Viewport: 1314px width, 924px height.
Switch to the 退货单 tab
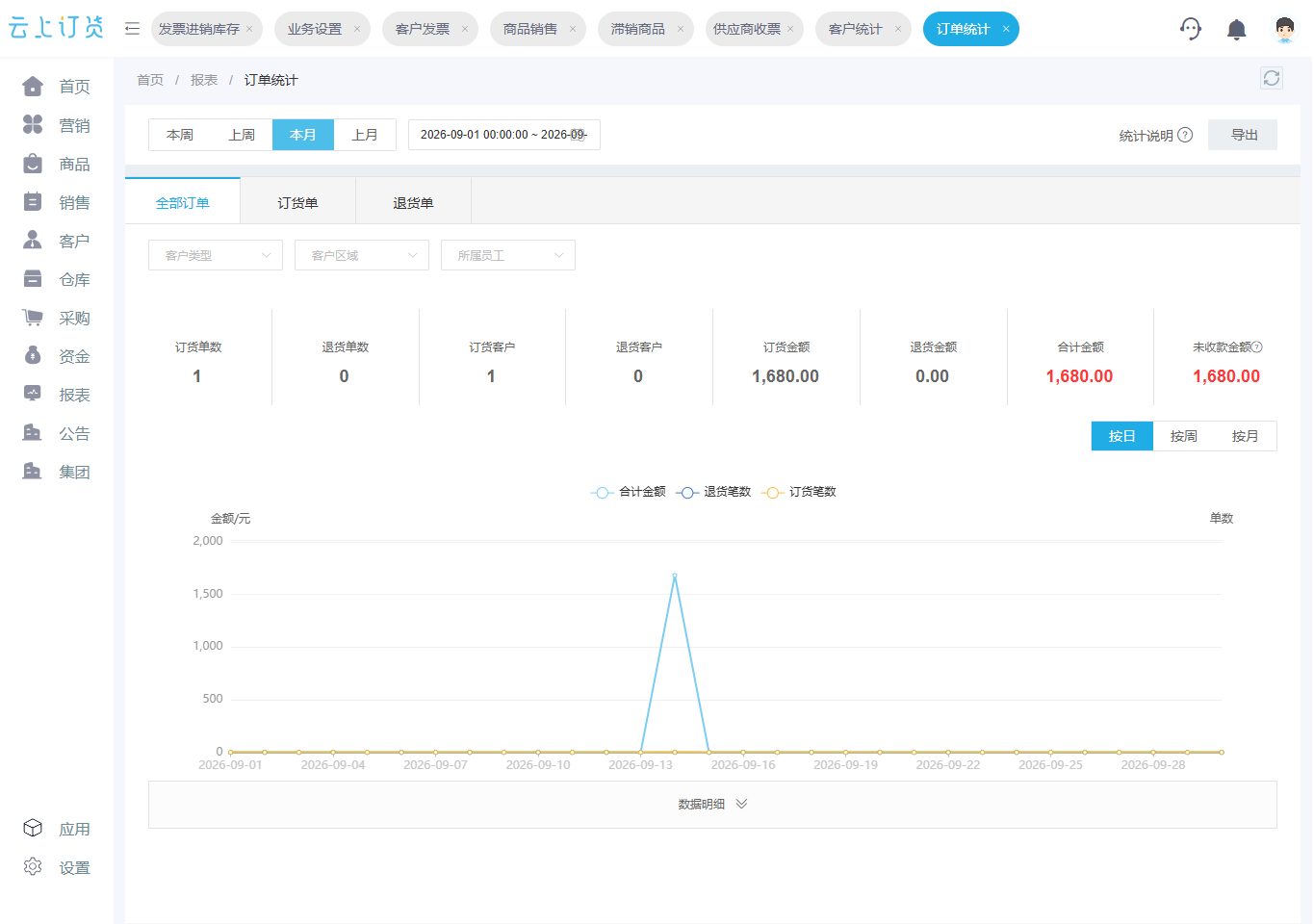tap(414, 203)
